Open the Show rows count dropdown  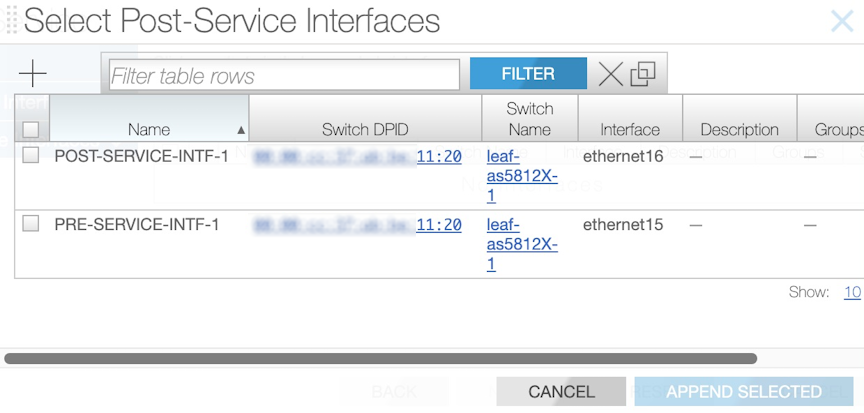point(852,292)
